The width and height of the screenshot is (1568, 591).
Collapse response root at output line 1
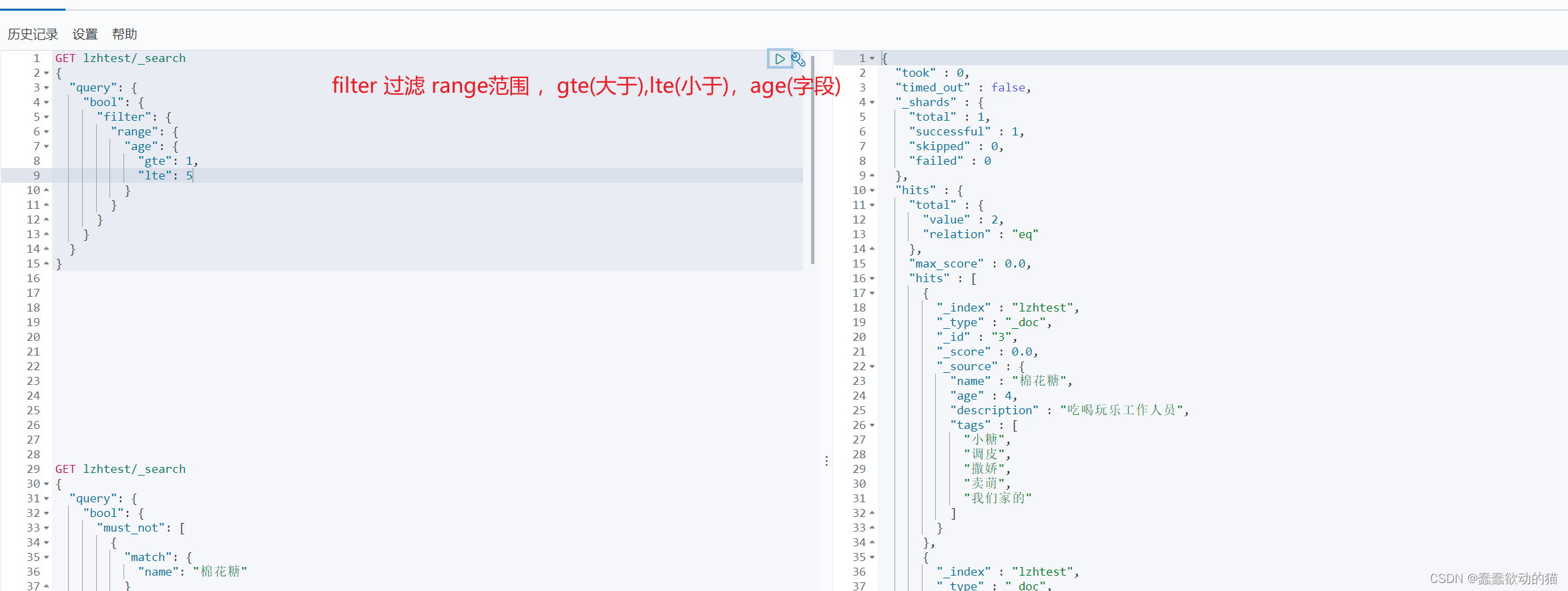(872, 59)
